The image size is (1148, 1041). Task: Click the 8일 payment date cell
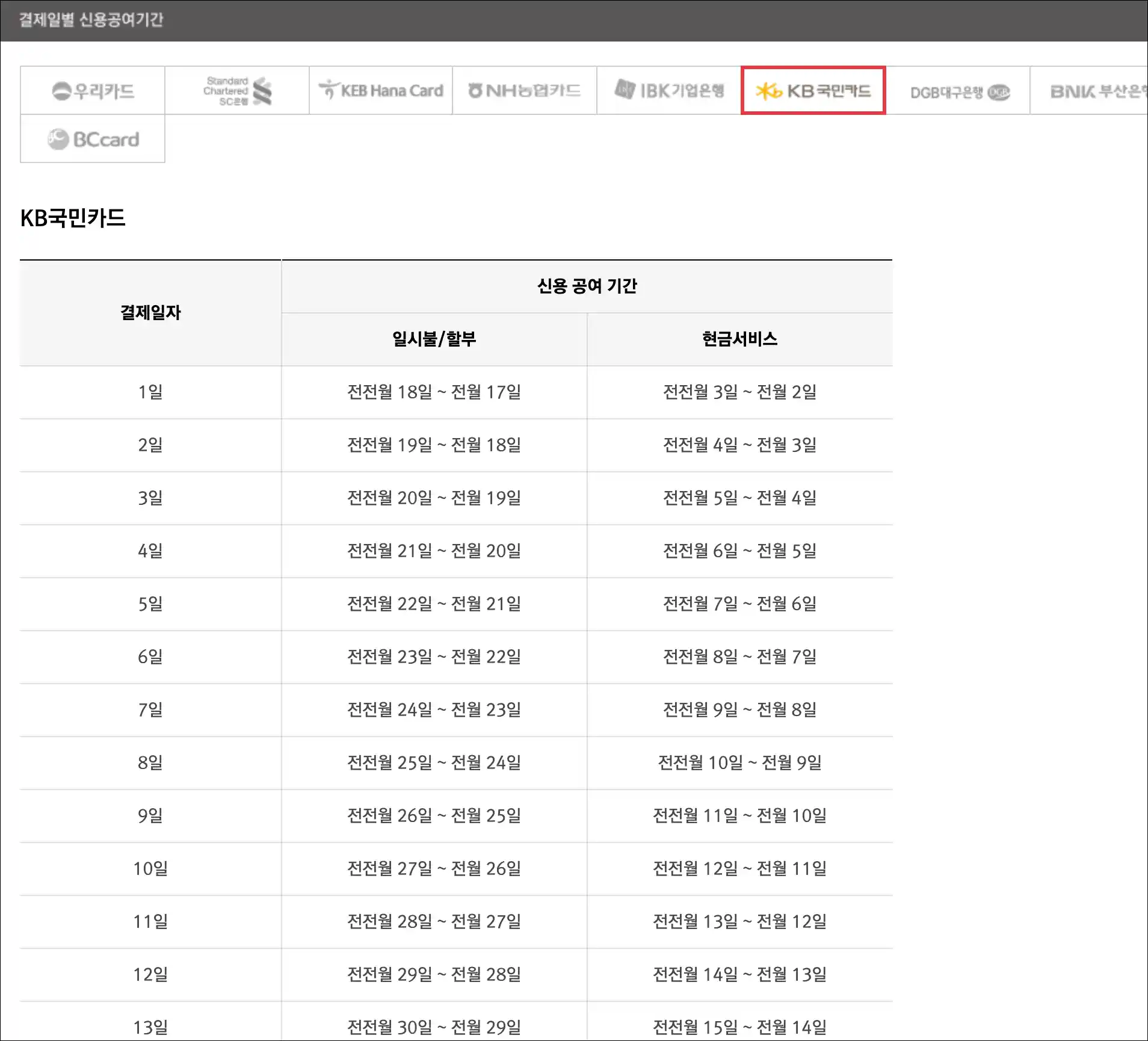150,763
